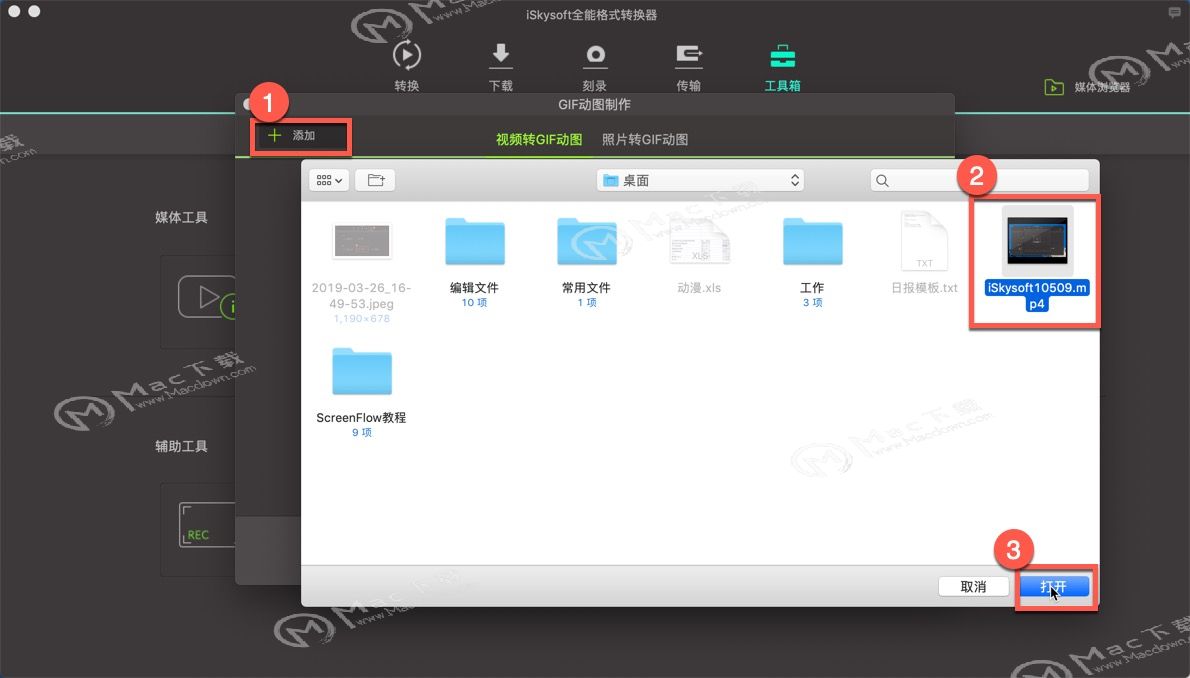
Task: Click the iSkysoft10509.mp4 file name label
Action: 1037,295
